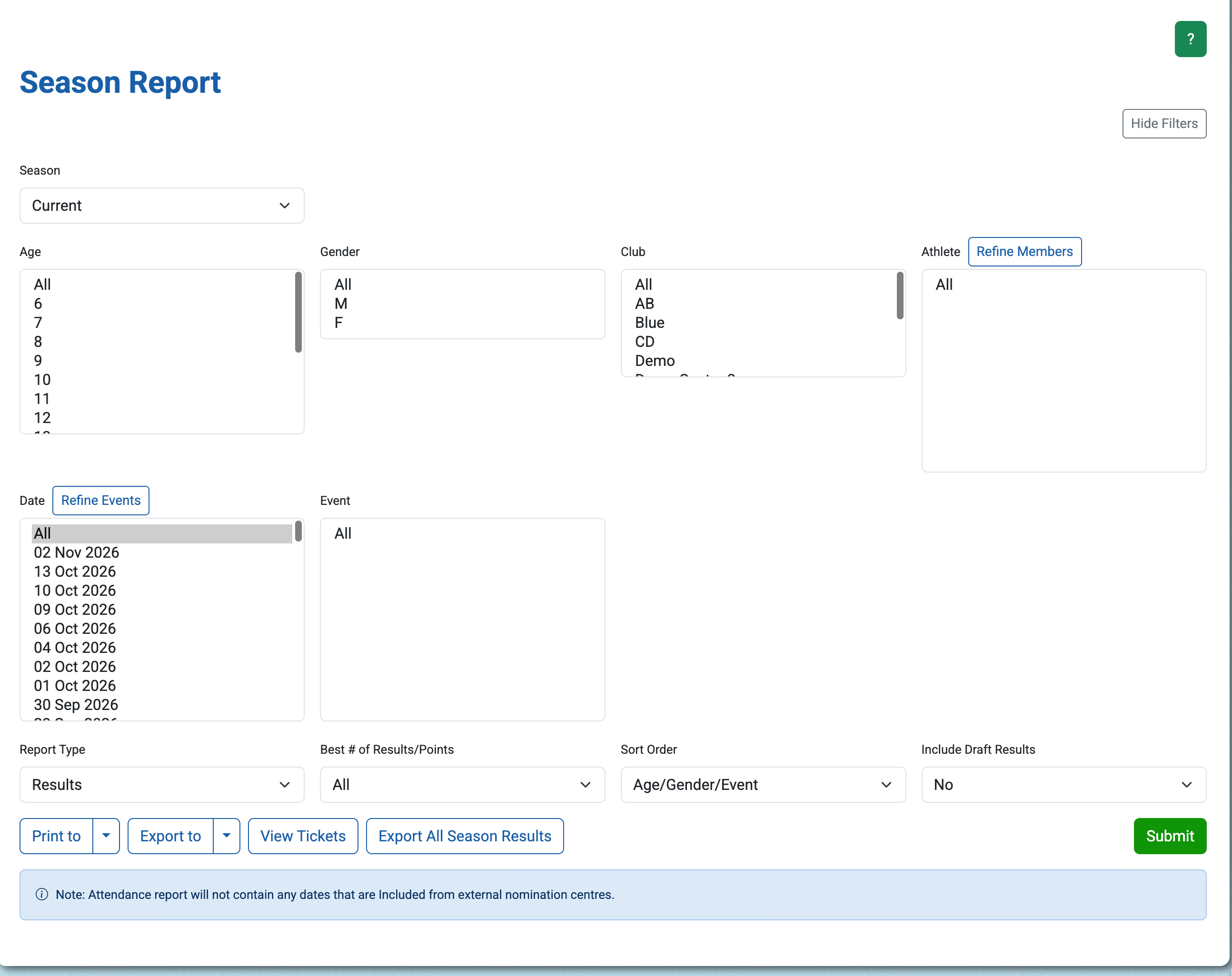1232x976 pixels.
Task: Select All in the Gender list
Action: tap(462, 285)
